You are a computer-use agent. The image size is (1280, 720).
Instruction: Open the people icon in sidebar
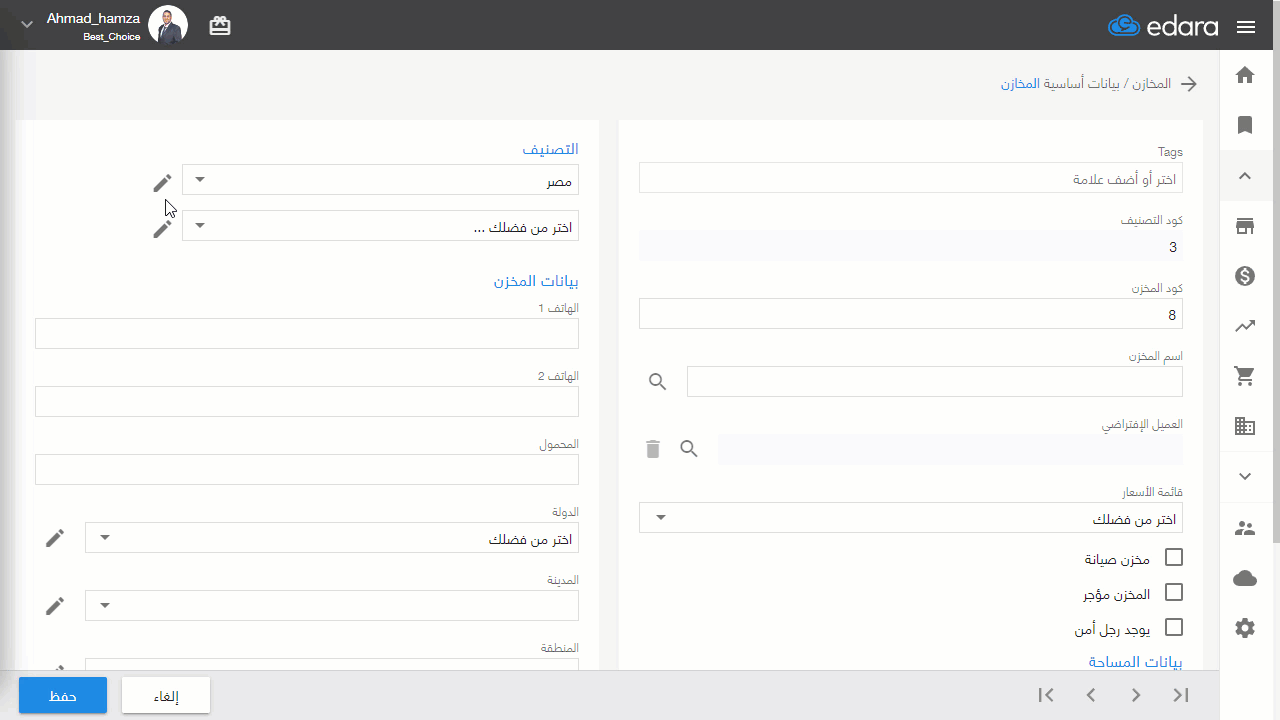click(x=1245, y=528)
